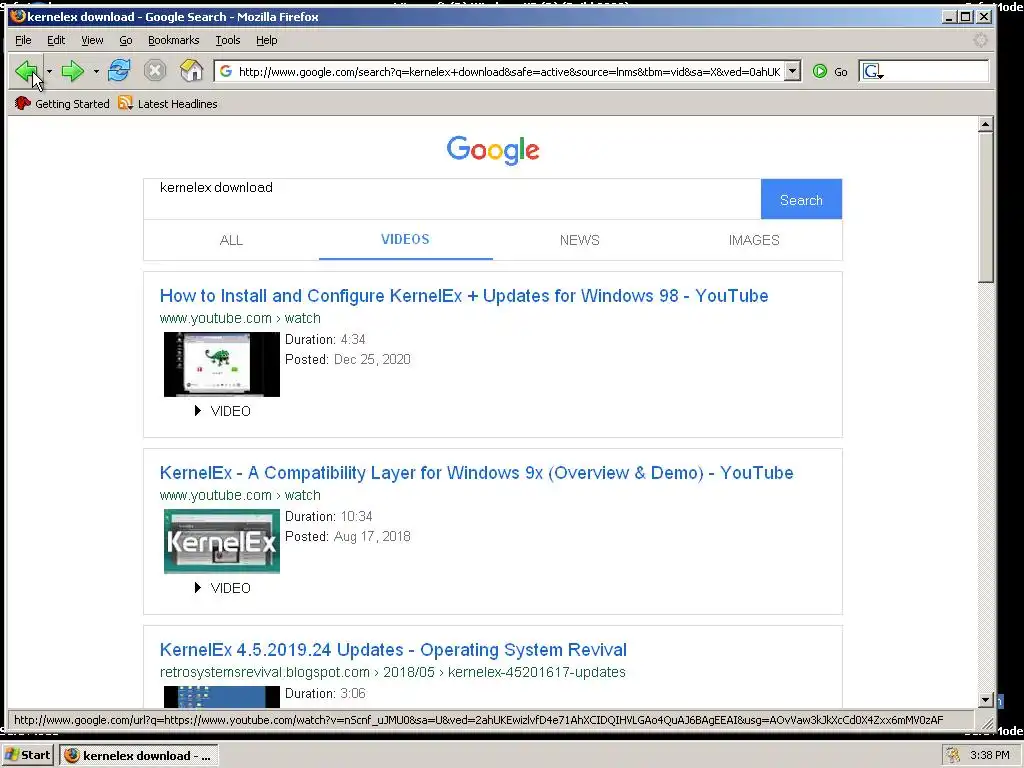Image resolution: width=1024 pixels, height=768 pixels.
Task: Click the 'Duration: 3:06' text
Action: pyautogui.click(x=325, y=694)
